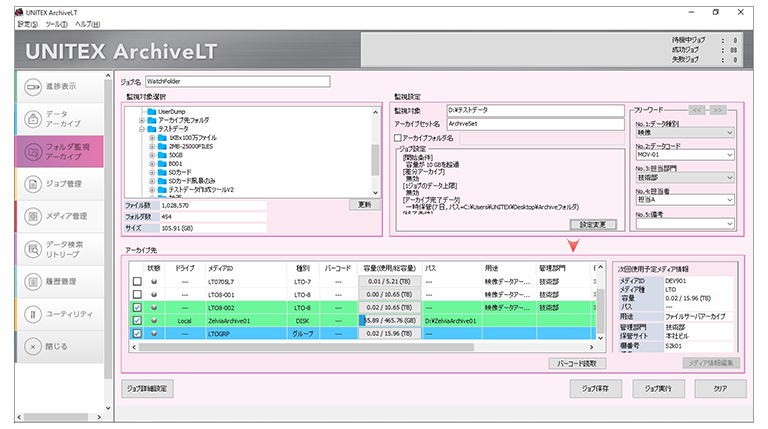The height and width of the screenshot is (429, 768).
Task: Uncheck the ZelviaArchive01 row checkbox
Action: [x=138, y=320]
